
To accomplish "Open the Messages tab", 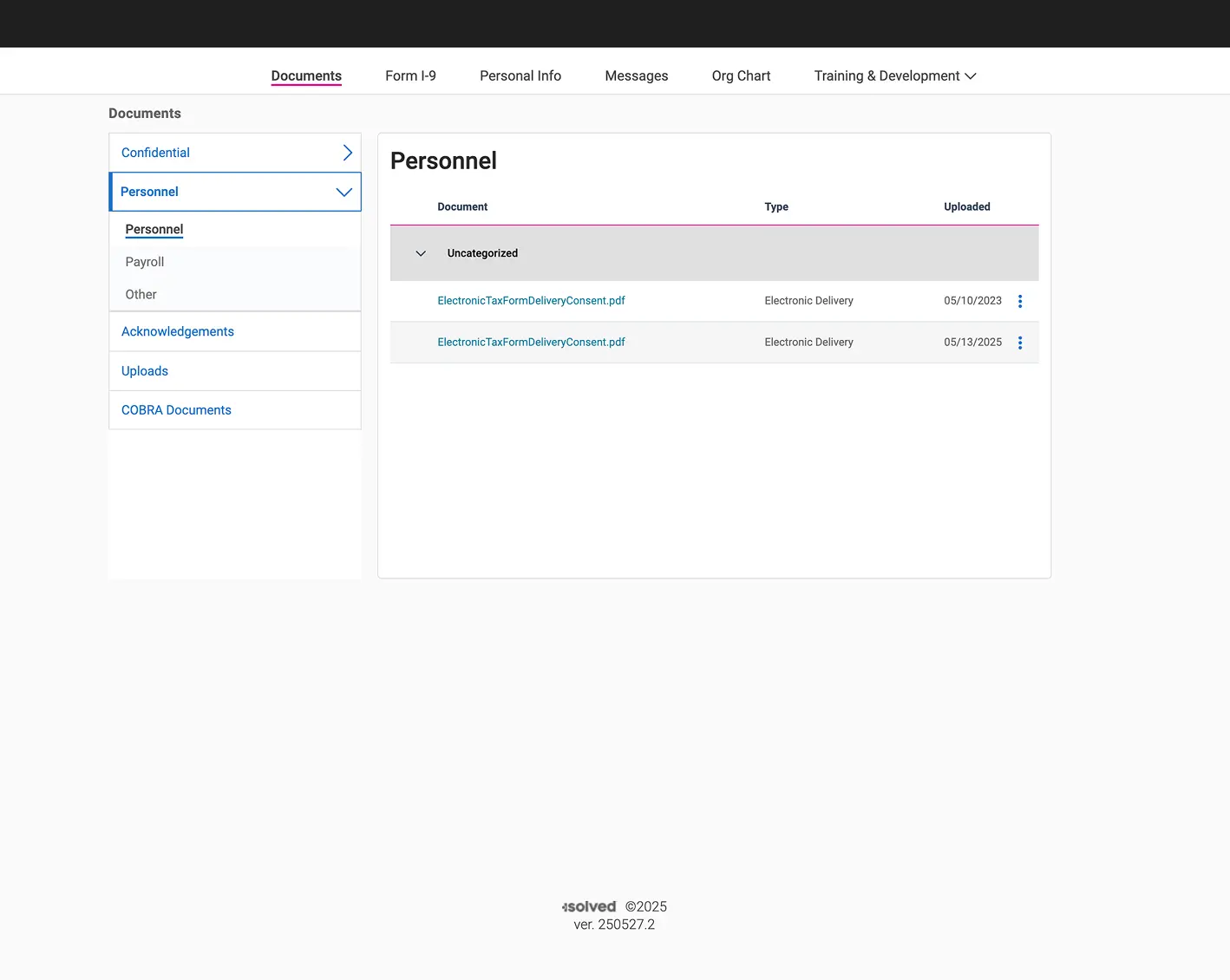I will pyautogui.click(x=636, y=75).
